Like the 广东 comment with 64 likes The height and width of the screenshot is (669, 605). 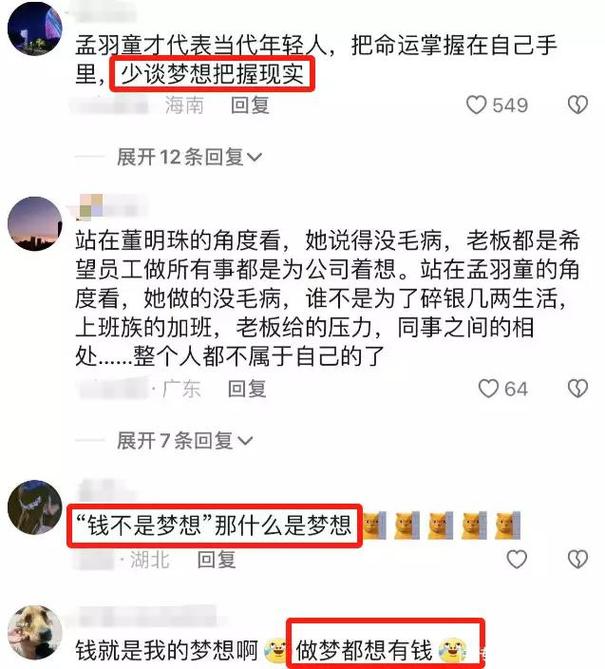[x=489, y=389]
